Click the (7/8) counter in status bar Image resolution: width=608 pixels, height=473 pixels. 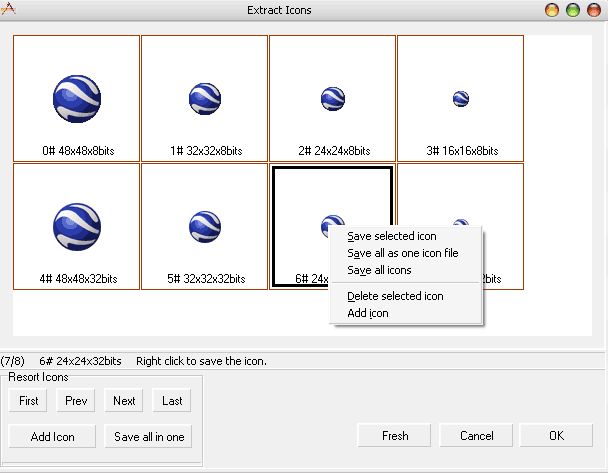(x=12, y=361)
